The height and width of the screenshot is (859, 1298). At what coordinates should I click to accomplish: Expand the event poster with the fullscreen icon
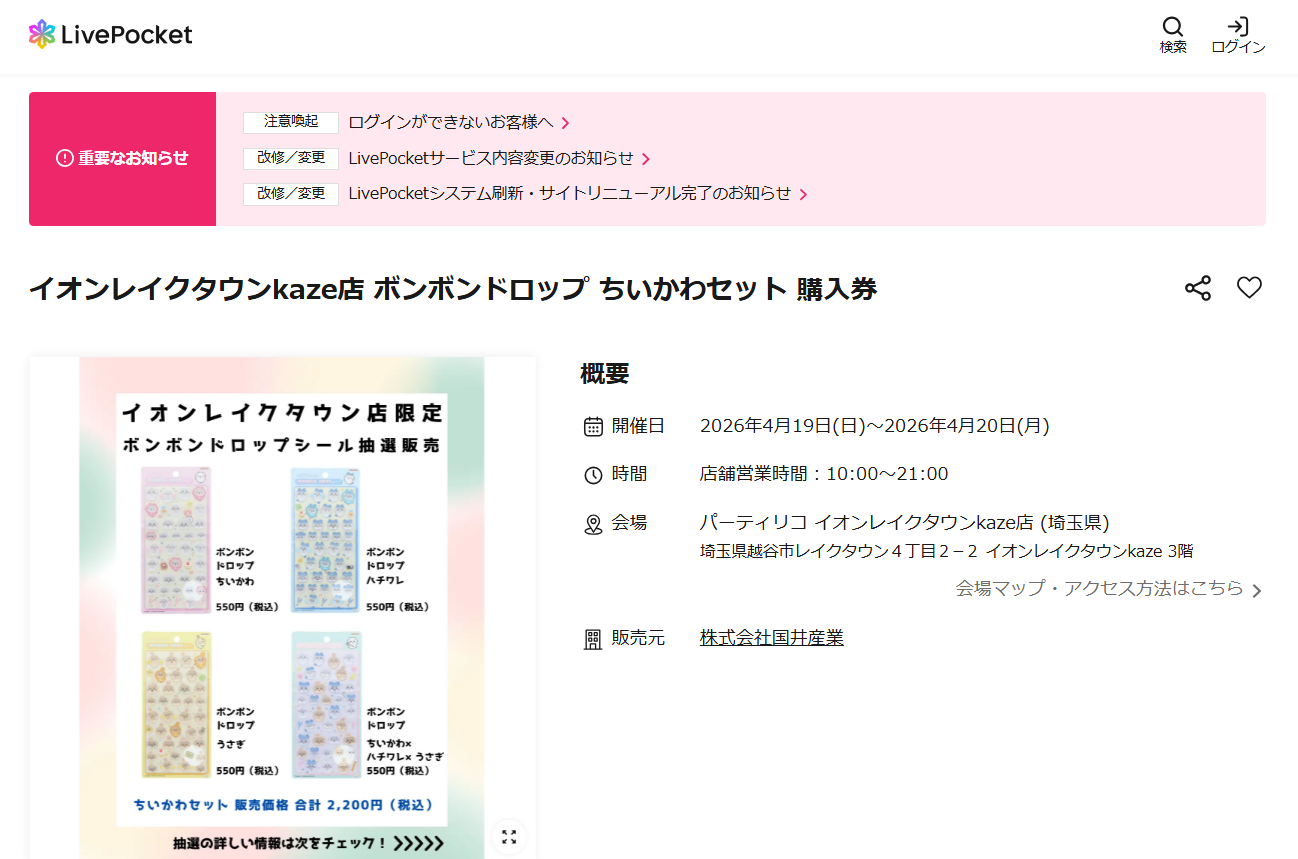[x=509, y=836]
